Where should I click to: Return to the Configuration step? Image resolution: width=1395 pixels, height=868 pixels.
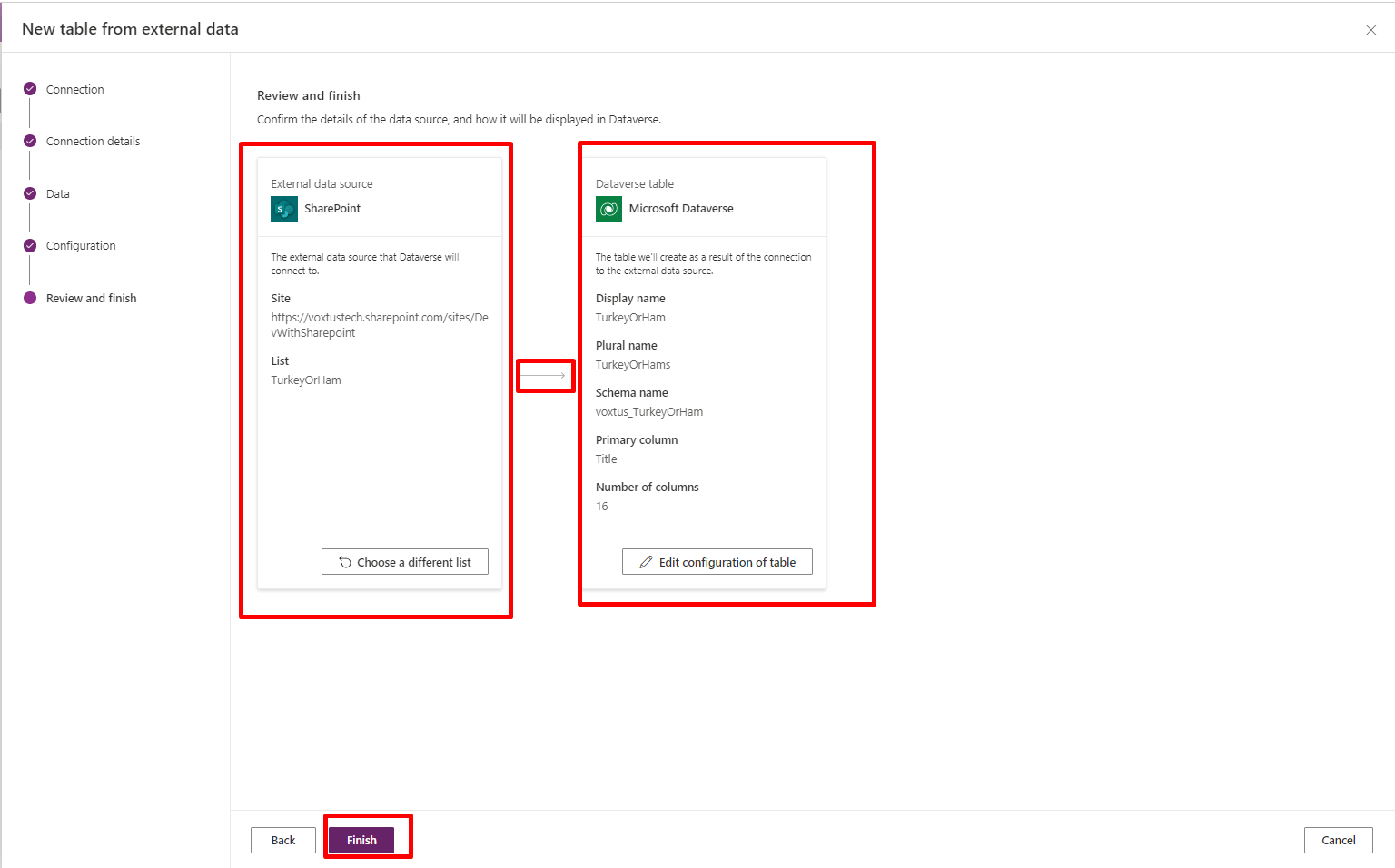tap(81, 245)
